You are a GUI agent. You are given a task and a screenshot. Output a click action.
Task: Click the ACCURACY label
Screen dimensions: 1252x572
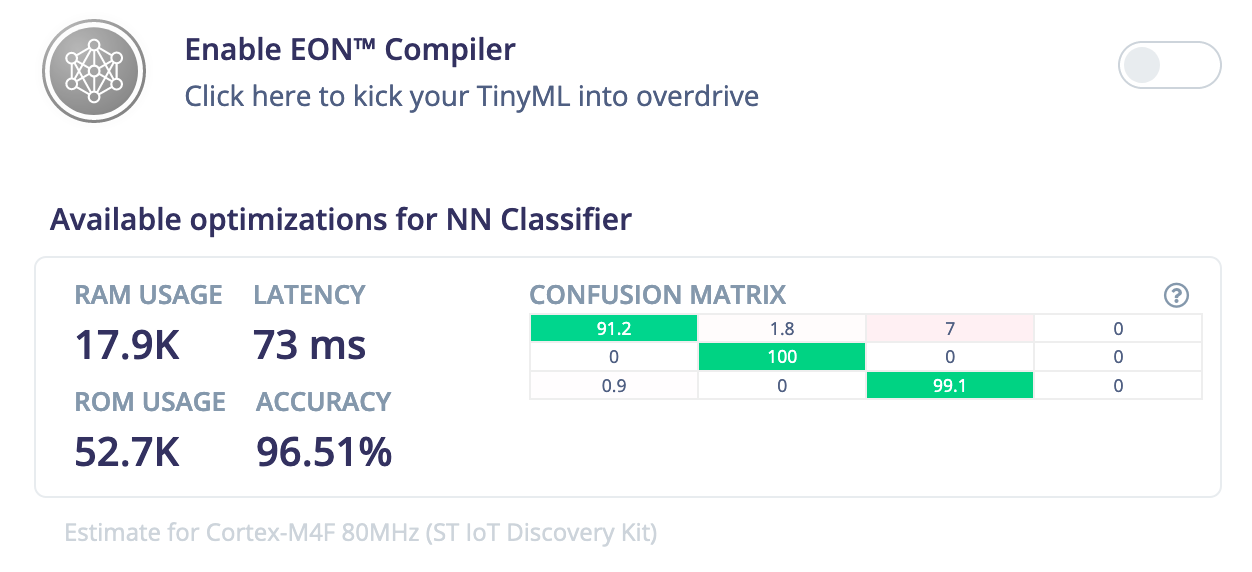pos(324,402)
